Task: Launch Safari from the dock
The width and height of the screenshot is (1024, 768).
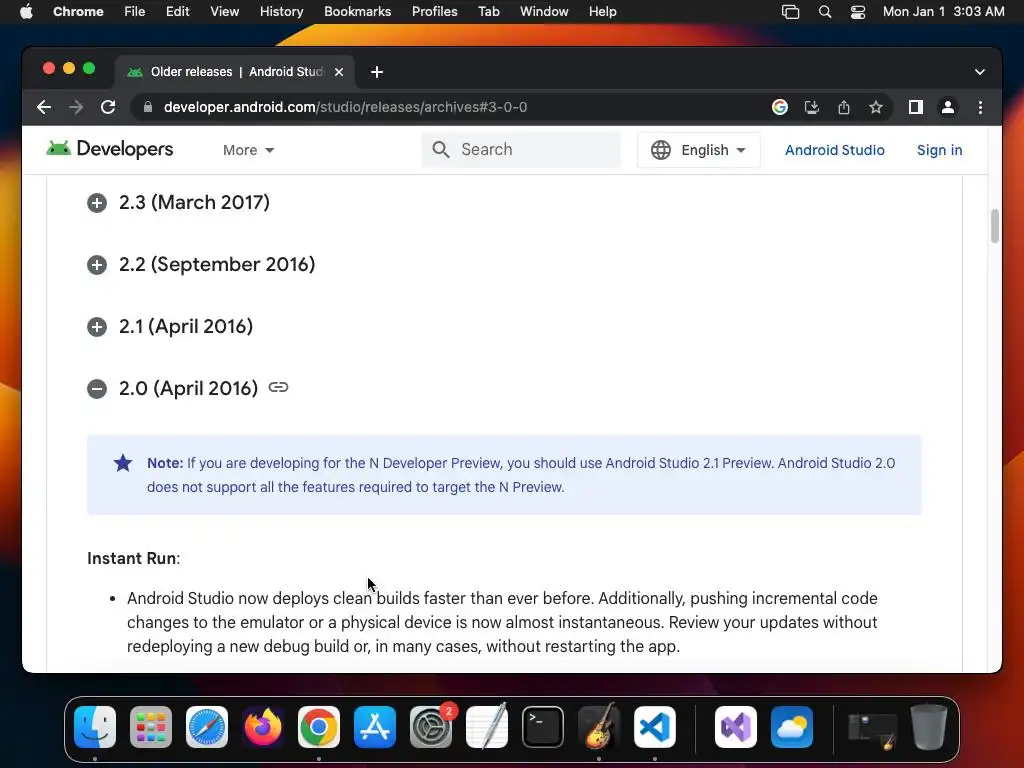Action: point(207,727)
